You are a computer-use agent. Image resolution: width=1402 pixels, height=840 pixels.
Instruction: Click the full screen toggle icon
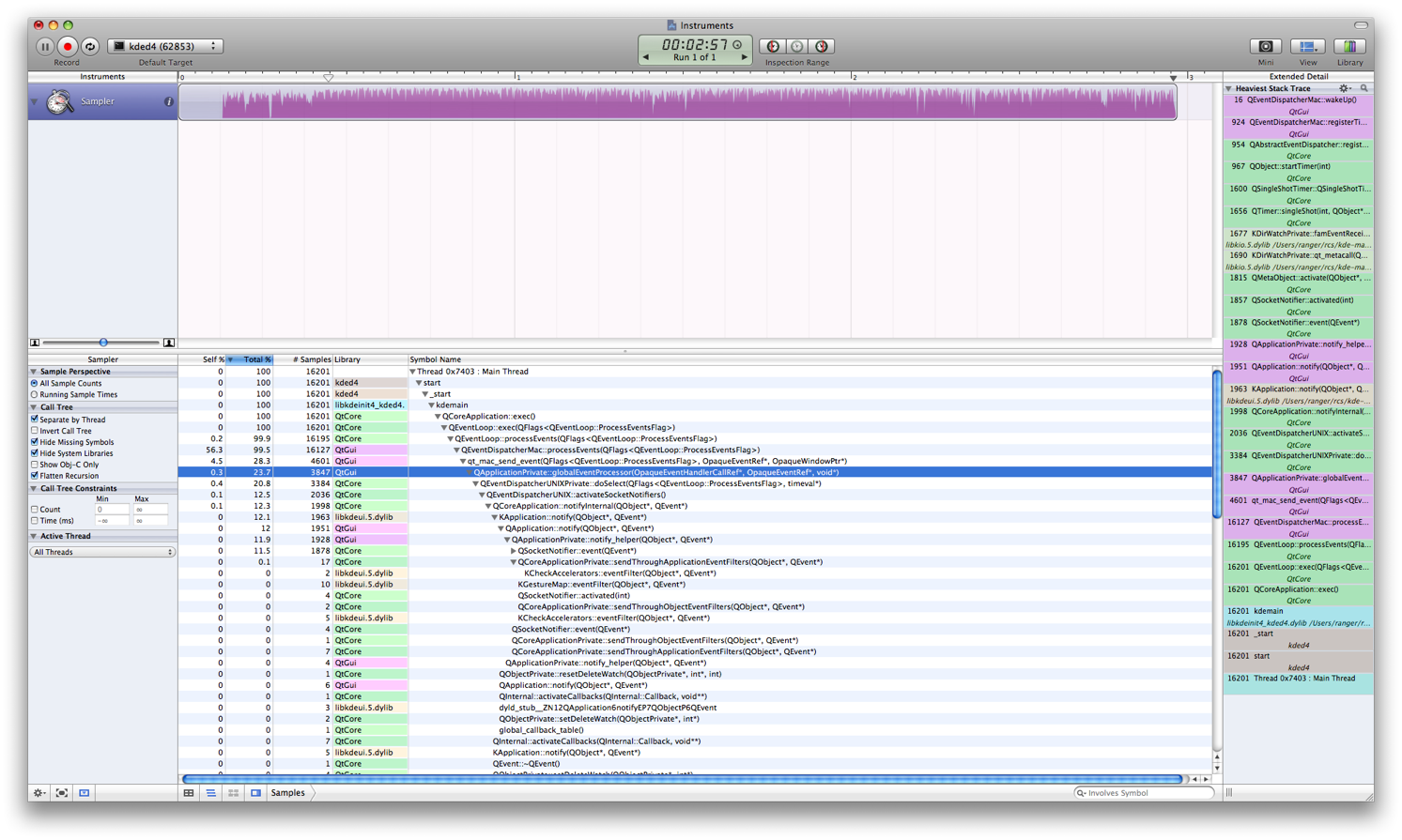[x=62, y=793]
